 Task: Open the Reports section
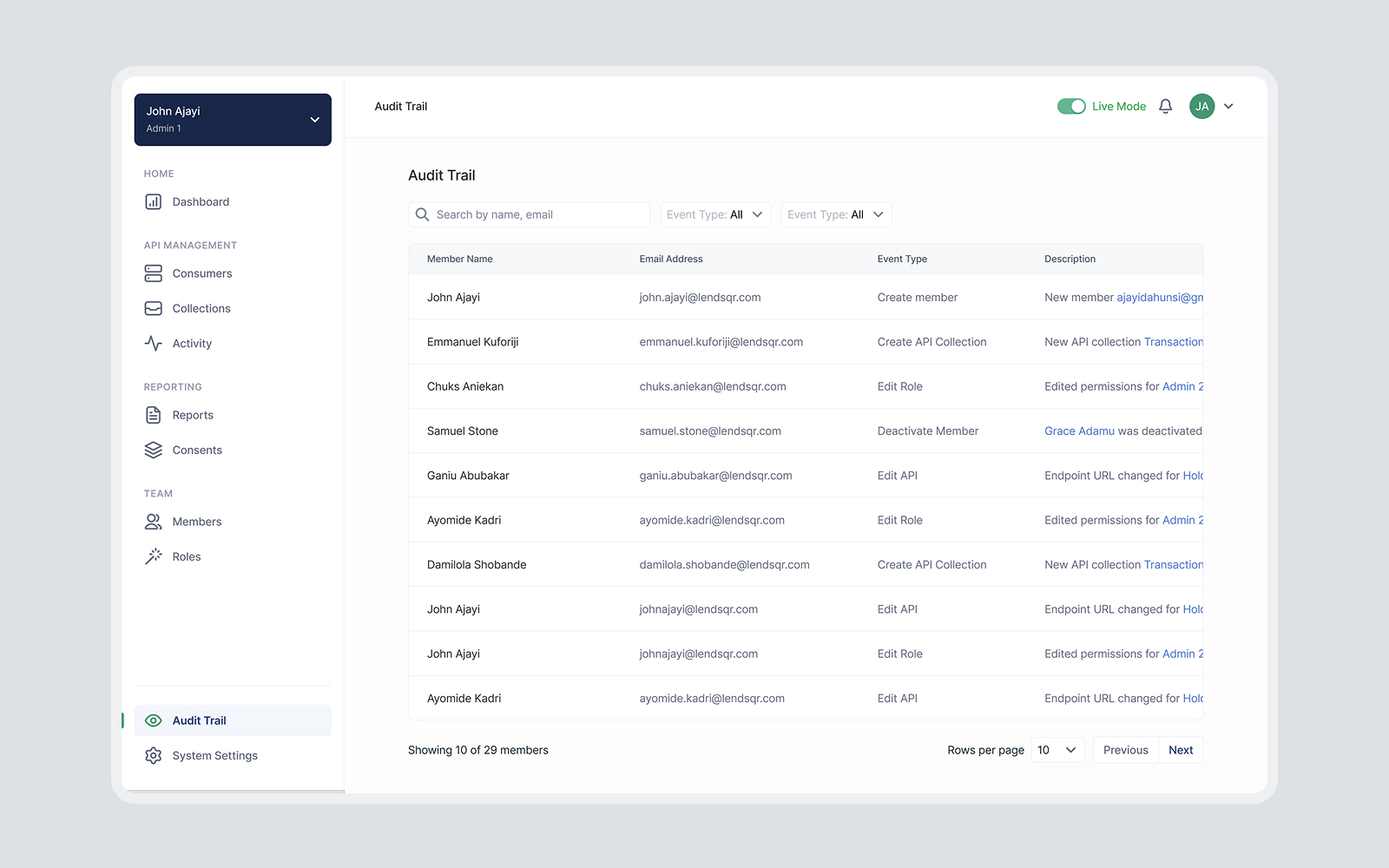192,415
